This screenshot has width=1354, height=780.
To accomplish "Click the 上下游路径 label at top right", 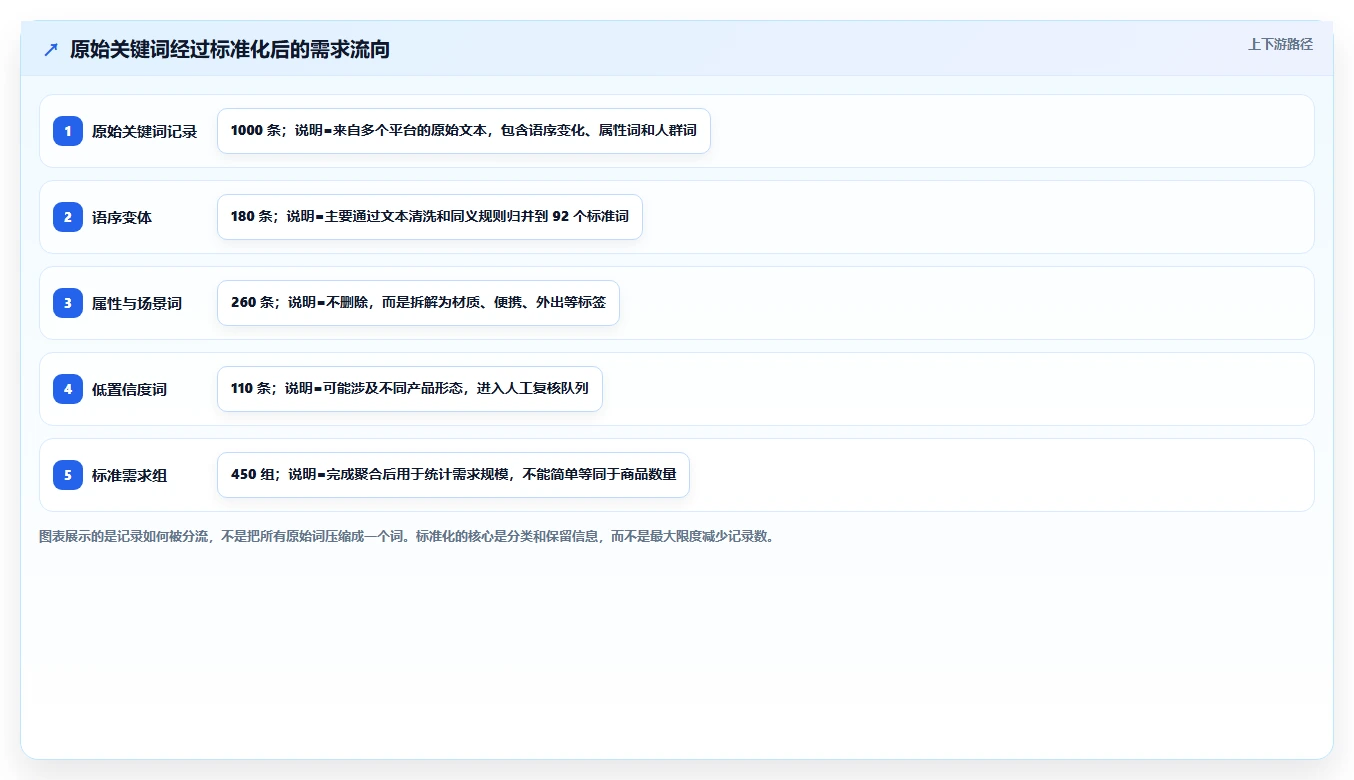I will click(x=1280, y=44).
